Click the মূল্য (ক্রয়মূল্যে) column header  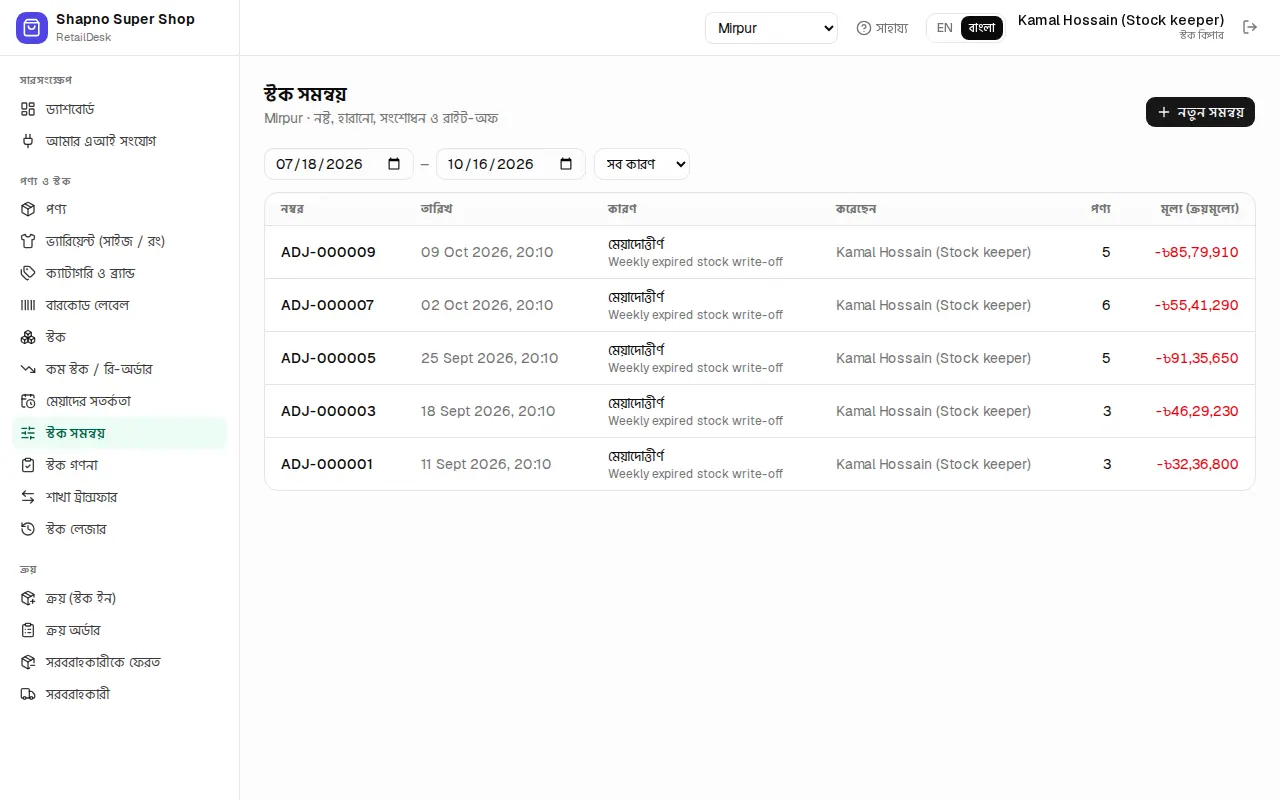1199,209
